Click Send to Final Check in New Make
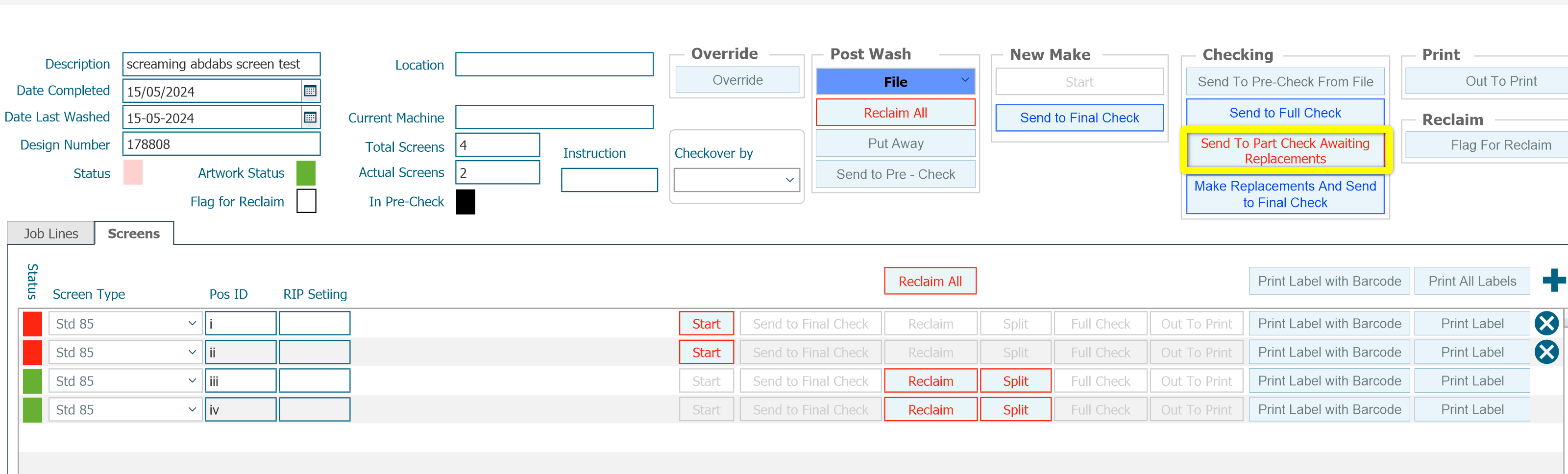 point(1079,118)
